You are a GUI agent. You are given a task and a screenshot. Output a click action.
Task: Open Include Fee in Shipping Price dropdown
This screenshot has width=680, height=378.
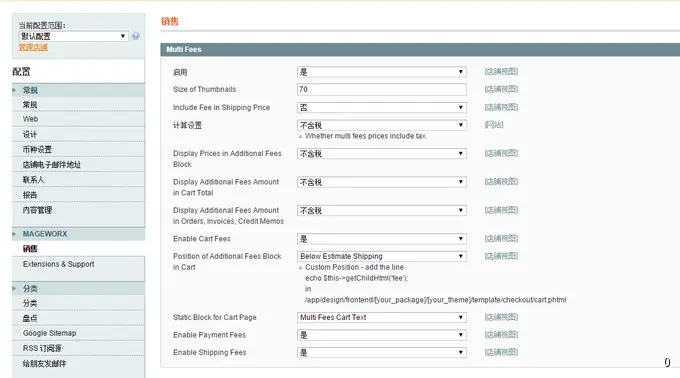point(382,108)
